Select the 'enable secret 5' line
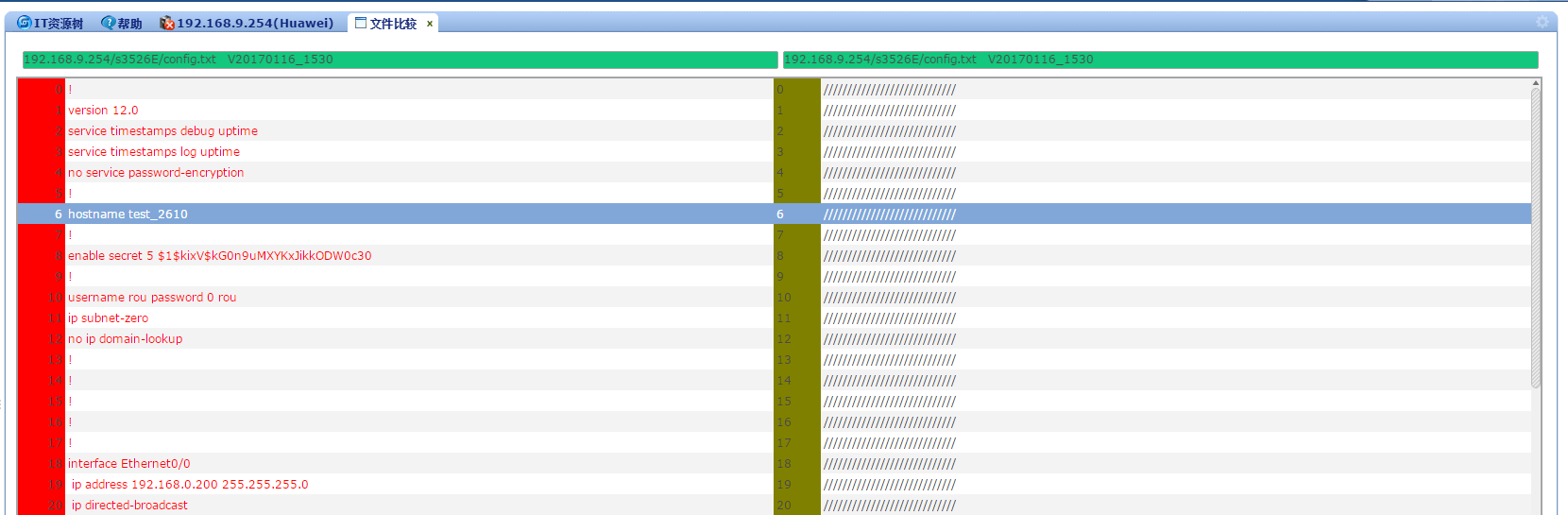This screenshot has width=1568, height=515. [219, 256]
